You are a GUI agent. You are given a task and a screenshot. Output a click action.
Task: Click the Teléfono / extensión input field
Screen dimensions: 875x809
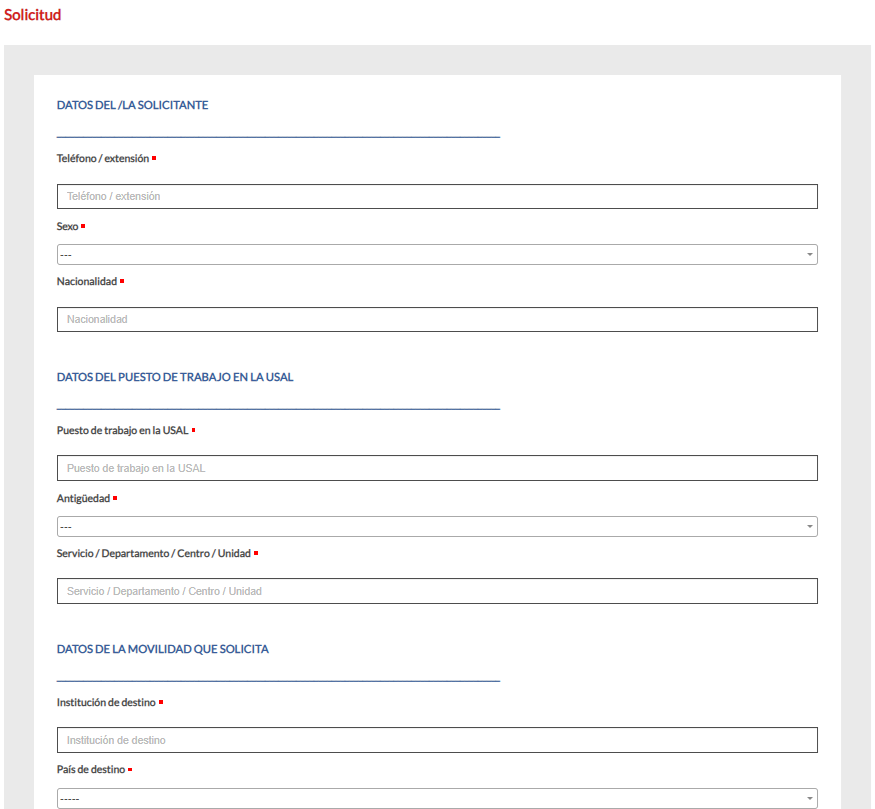pos(437,197)
